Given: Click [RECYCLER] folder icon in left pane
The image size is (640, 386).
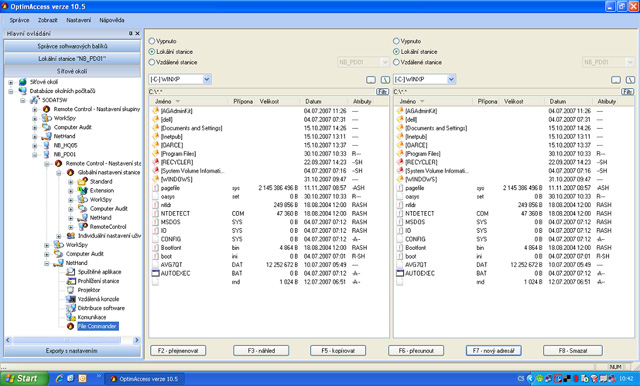Looking at the screenshot, I should point(155,162).
